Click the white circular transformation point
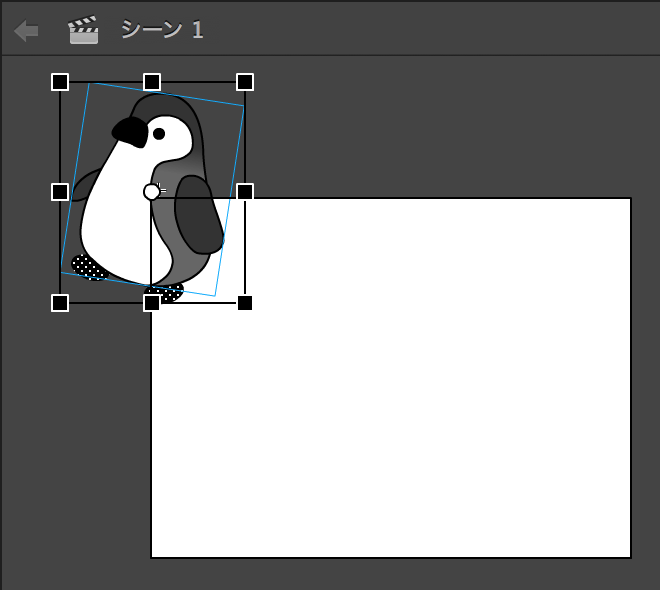Viewport: 660px width, 590px height. [152, 192]
